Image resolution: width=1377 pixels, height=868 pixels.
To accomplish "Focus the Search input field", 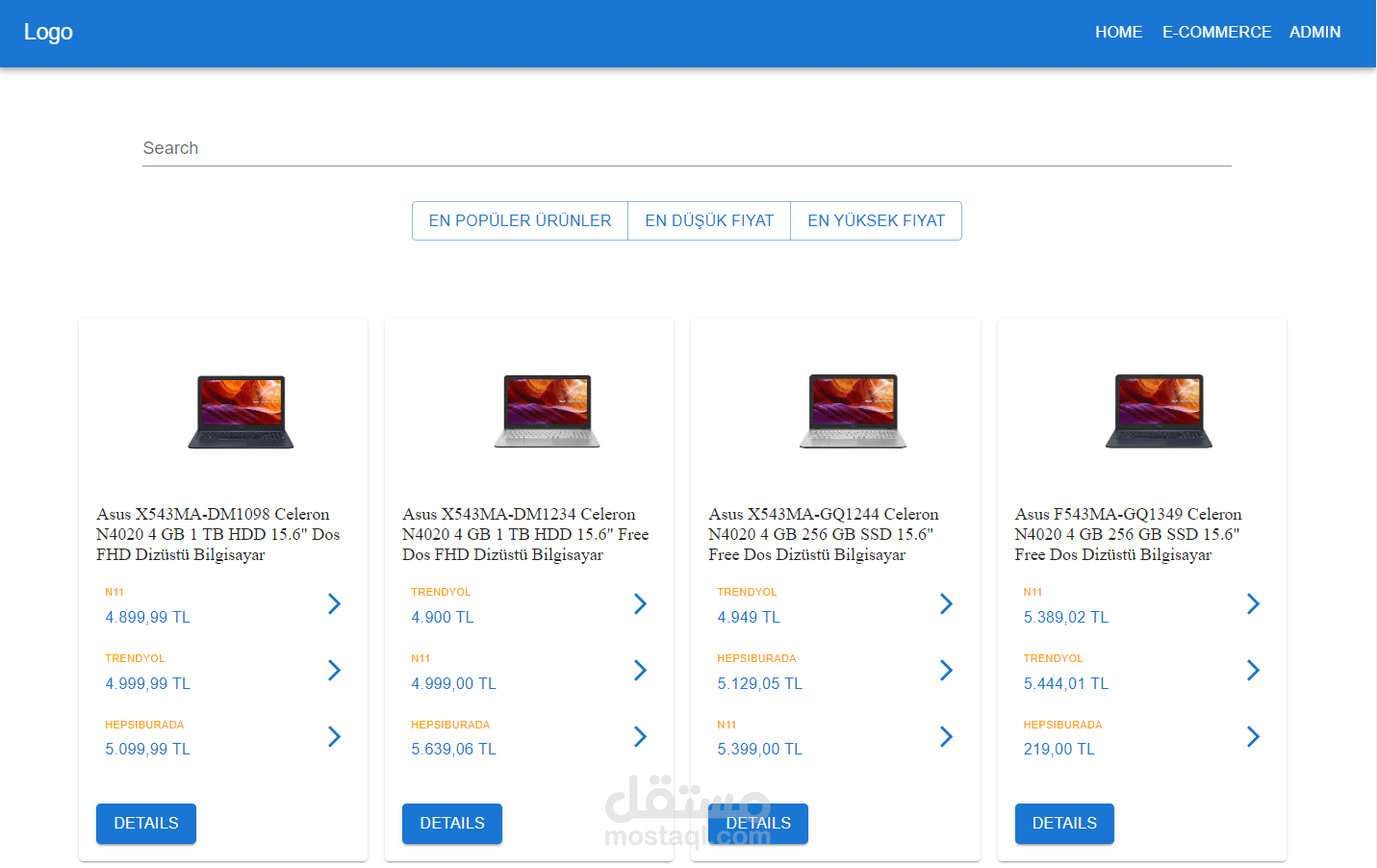I will pyautogui.click(x=687, y=148).
